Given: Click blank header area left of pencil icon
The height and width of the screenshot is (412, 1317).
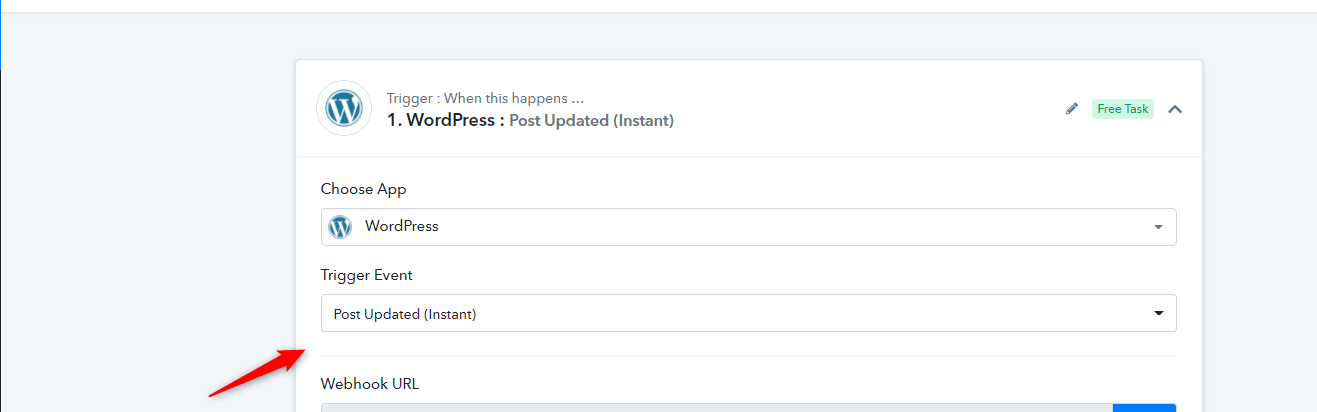Looking at the screenshot, I should click(870, 108).
